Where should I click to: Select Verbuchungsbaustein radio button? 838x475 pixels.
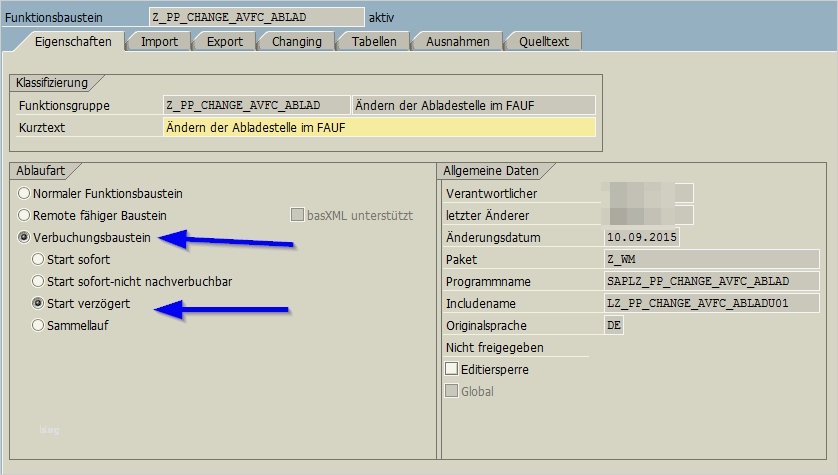click(x=24, y=237)
